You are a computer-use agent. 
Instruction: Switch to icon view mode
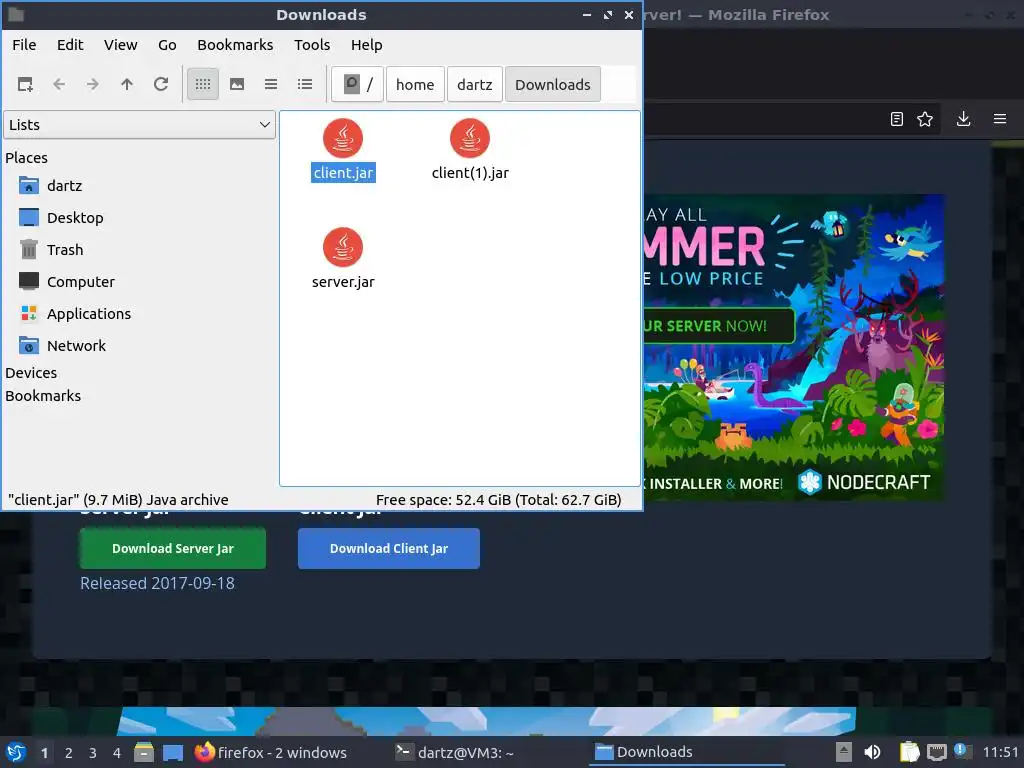point(203,84)
